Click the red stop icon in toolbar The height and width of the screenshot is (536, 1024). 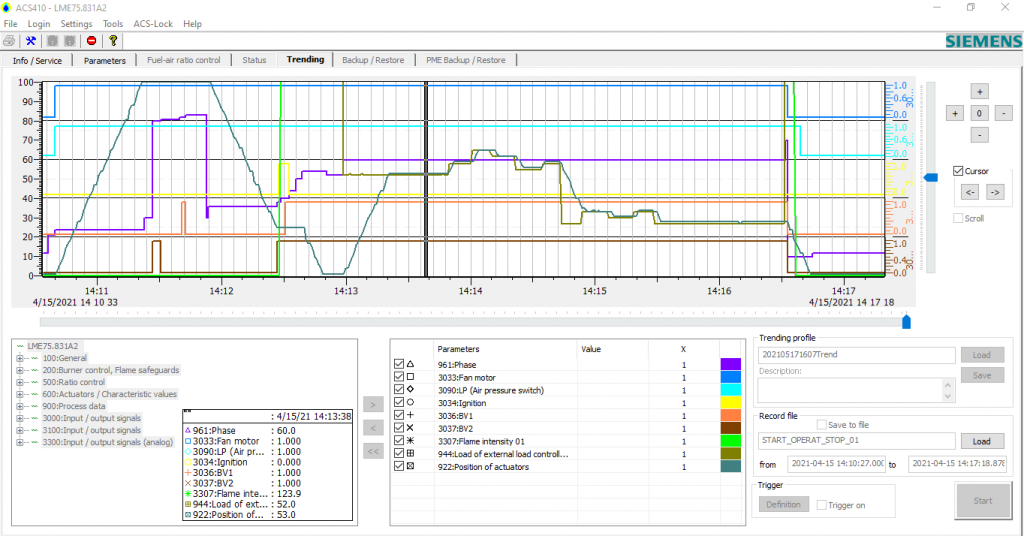click(91, 41)
